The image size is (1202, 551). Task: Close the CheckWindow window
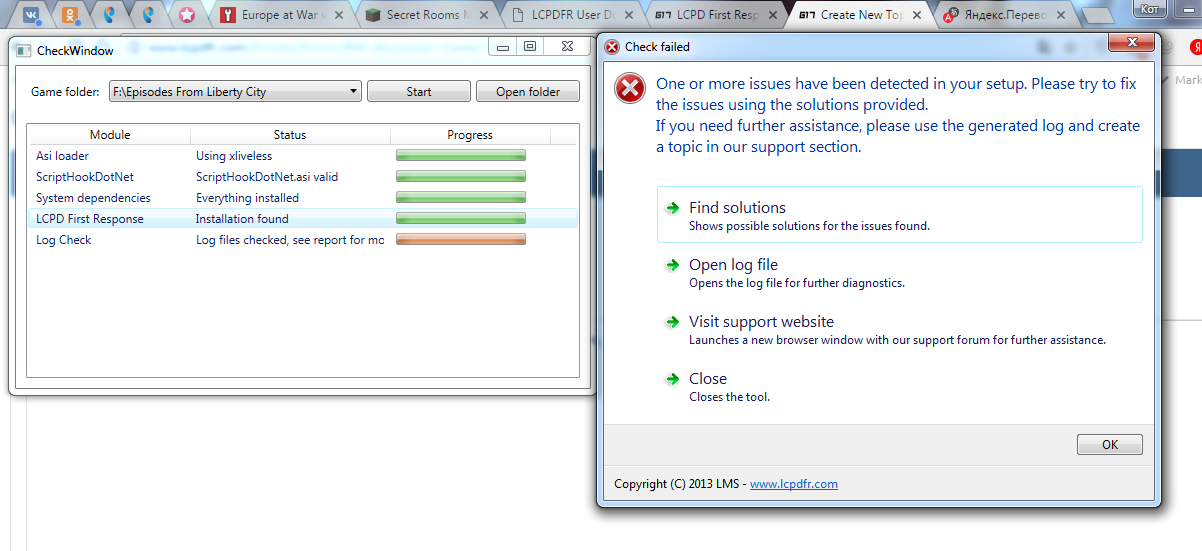[568, 47]
